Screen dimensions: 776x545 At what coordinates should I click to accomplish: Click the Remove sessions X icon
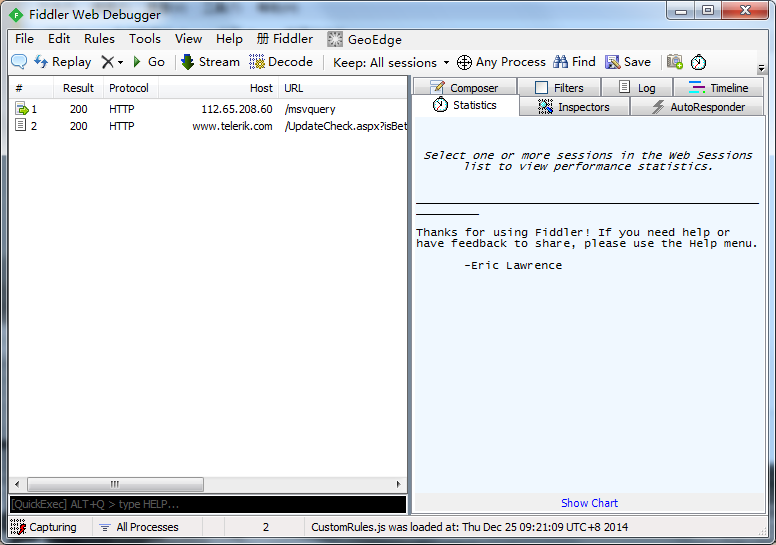pyautogui.click(x=107, y=62)
